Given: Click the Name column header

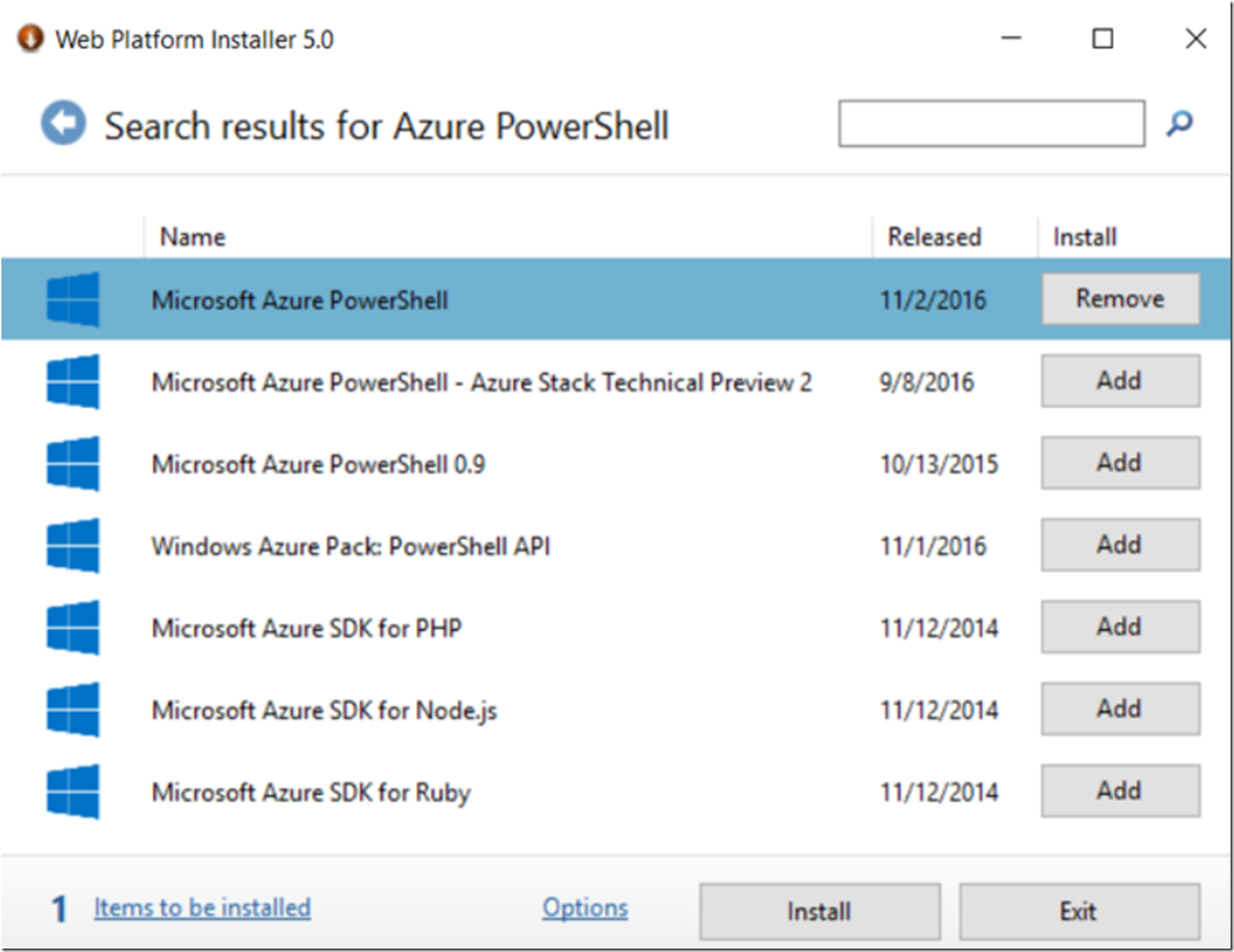Looking at the screenshot, I should pos(192,237).
